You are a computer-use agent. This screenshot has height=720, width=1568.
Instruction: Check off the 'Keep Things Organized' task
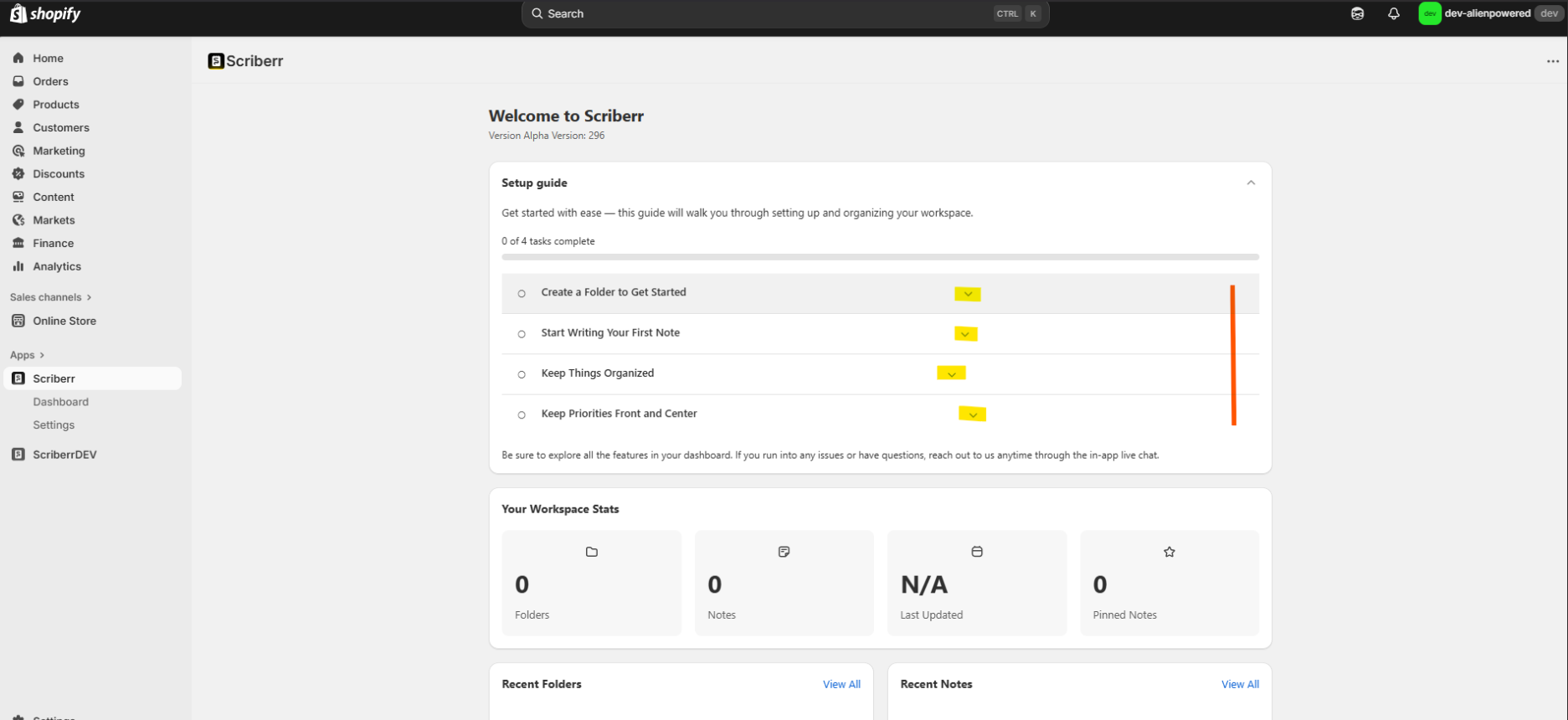pos(522,374)
